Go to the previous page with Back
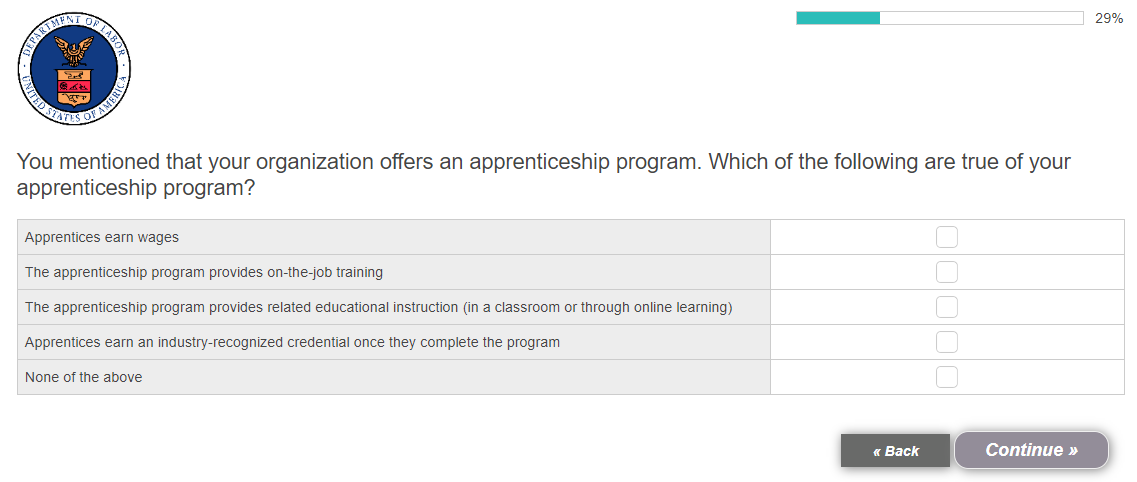The width and height of the screenshot is (1137, 482). [895, 451]
